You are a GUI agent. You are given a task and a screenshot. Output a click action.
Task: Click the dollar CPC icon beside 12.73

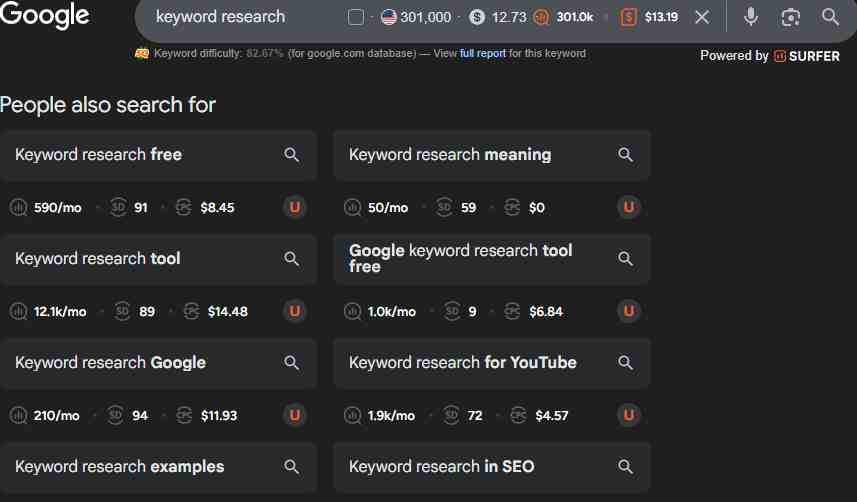point(477,17)
